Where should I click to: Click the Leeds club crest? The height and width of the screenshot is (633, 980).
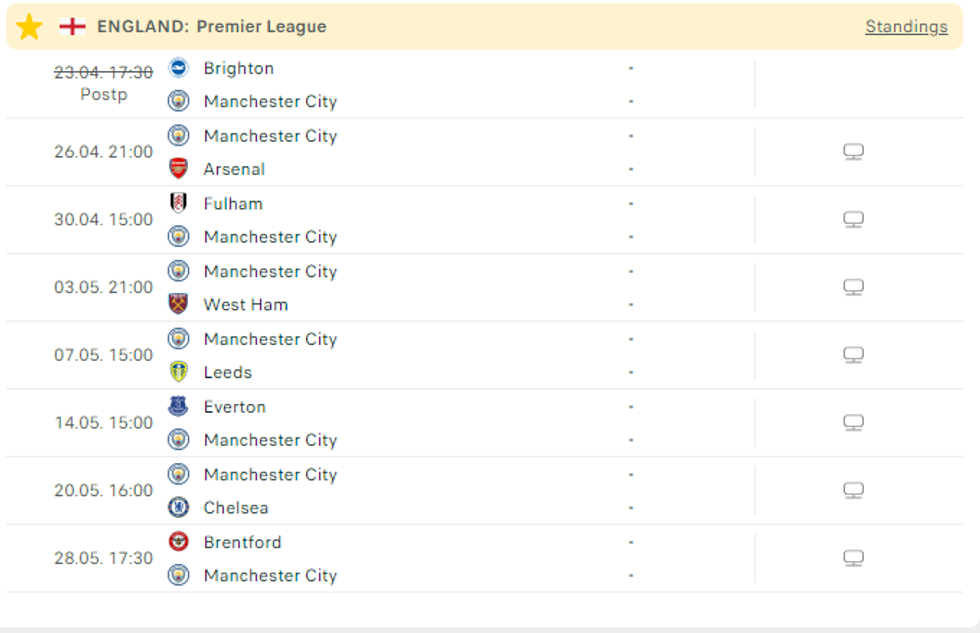pyautogui.click(x=178, y=372)
